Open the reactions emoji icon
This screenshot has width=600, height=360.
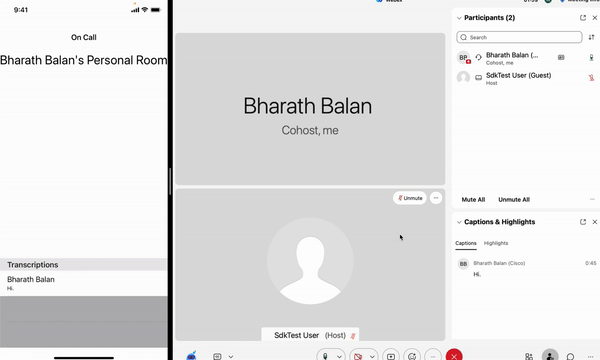coord(412,356)
